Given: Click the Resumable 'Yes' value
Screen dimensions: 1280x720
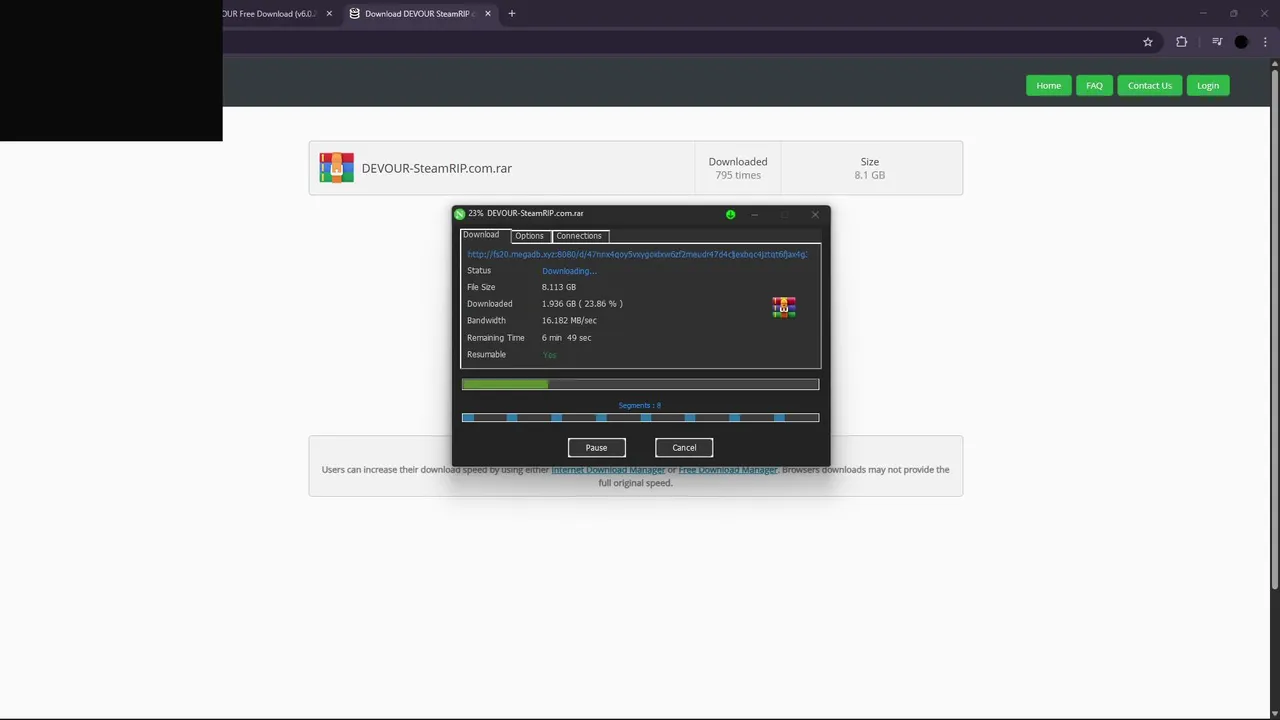Looking at the screenshot, I should click(549, 355).
